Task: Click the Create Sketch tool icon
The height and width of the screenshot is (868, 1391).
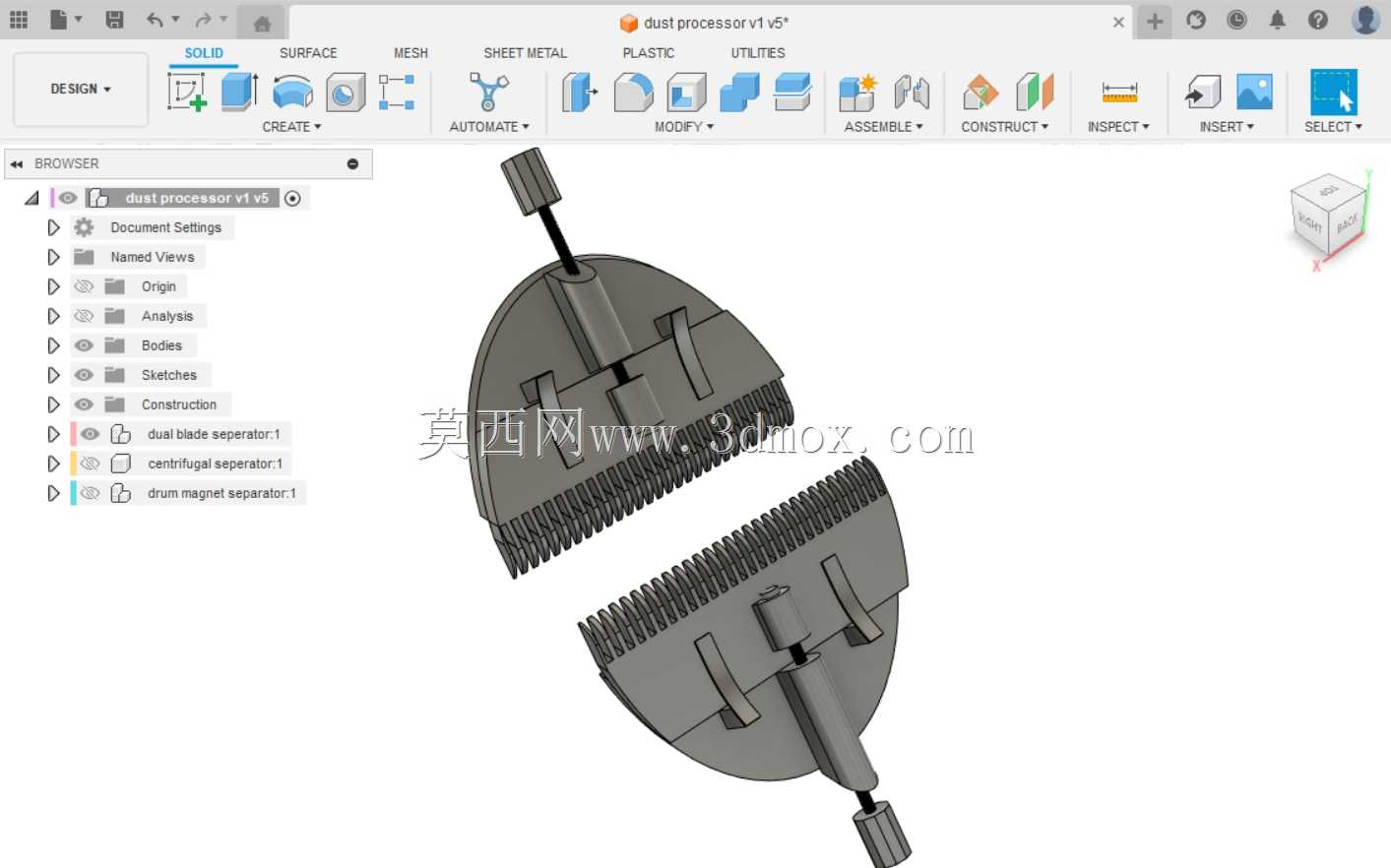Action: (x=187, y=92)
